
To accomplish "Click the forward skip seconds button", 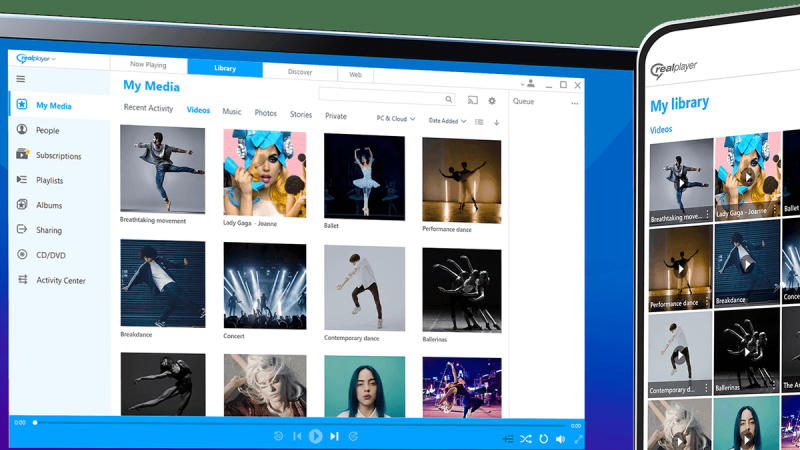I will point(353,436).
